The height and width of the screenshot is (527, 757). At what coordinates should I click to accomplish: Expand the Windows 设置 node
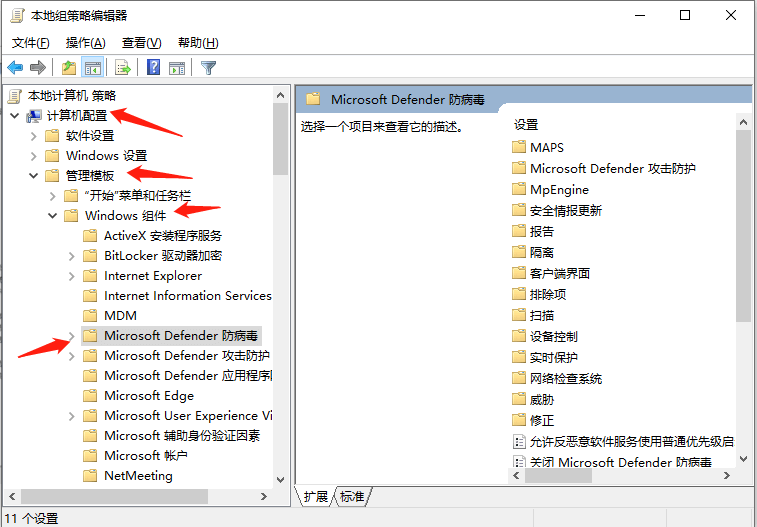33,156
